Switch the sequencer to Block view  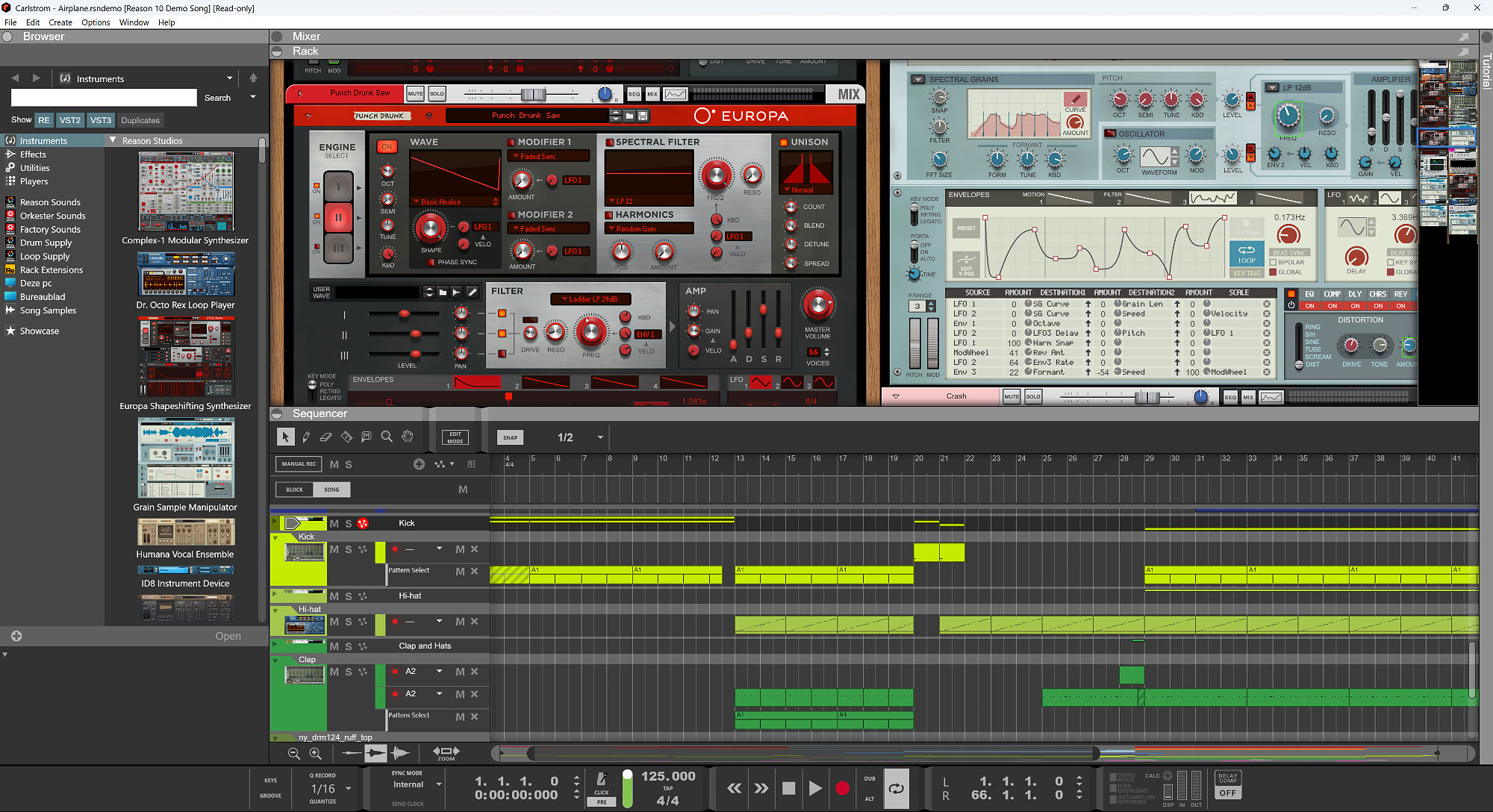(295, 490)
